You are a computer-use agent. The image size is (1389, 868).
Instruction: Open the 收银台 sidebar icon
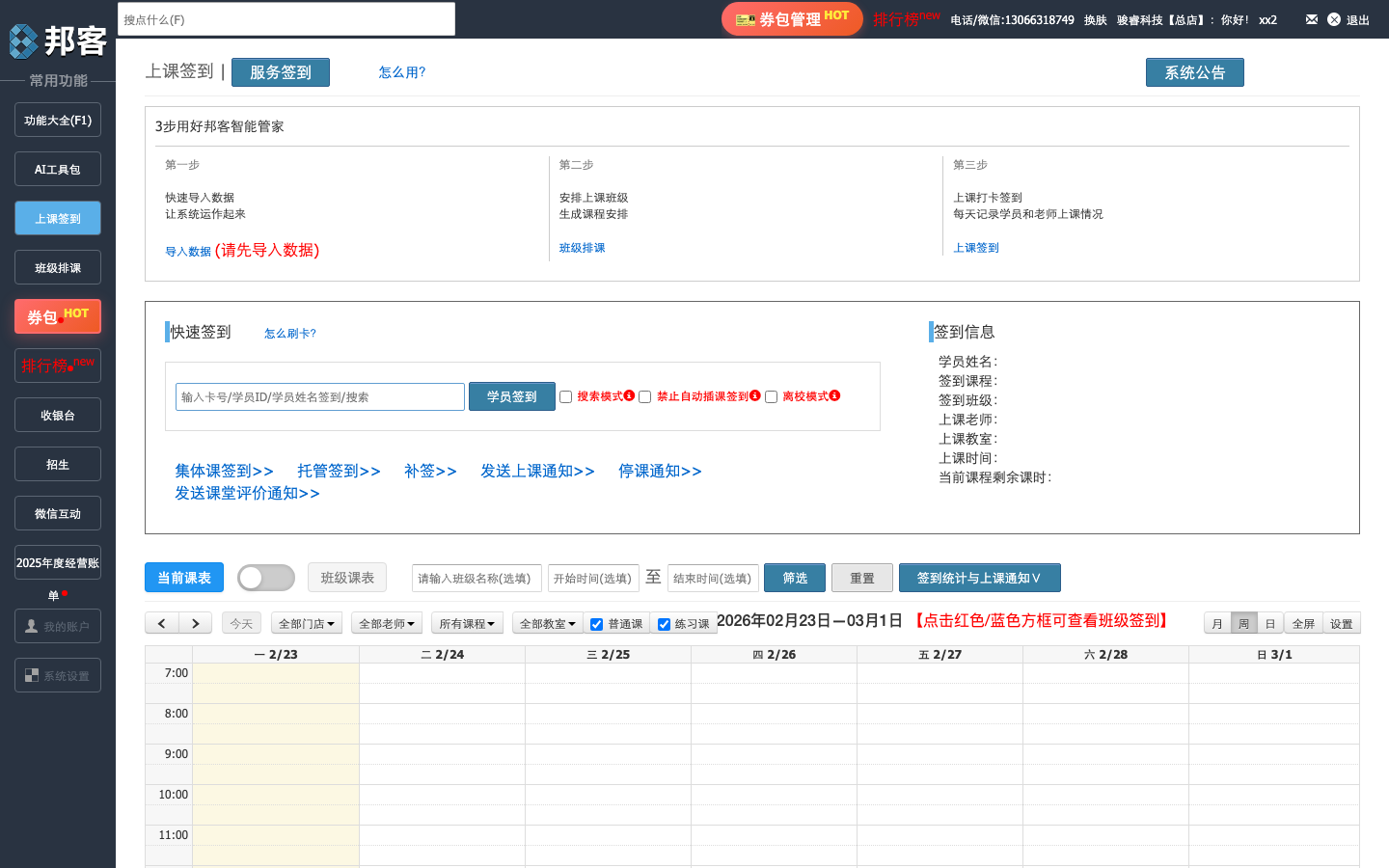click(x=57, y=414)
